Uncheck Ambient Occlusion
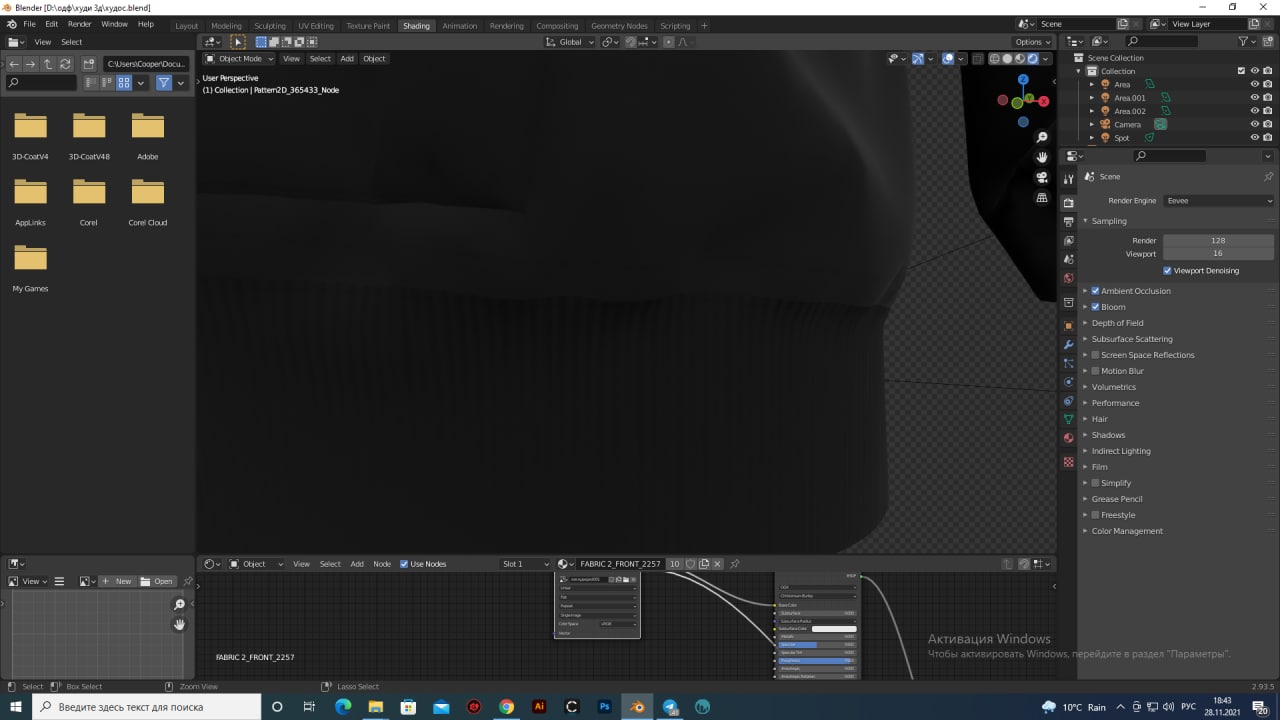This screenshot has height=720, width=1280. pos(1095,291)
